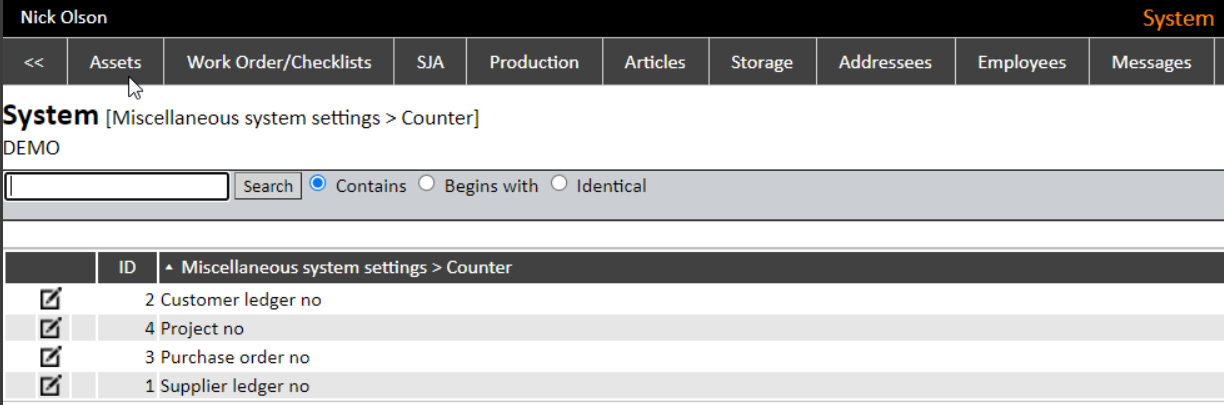Open the SJA tab
1224x405 pixels.
pos(430,62)
